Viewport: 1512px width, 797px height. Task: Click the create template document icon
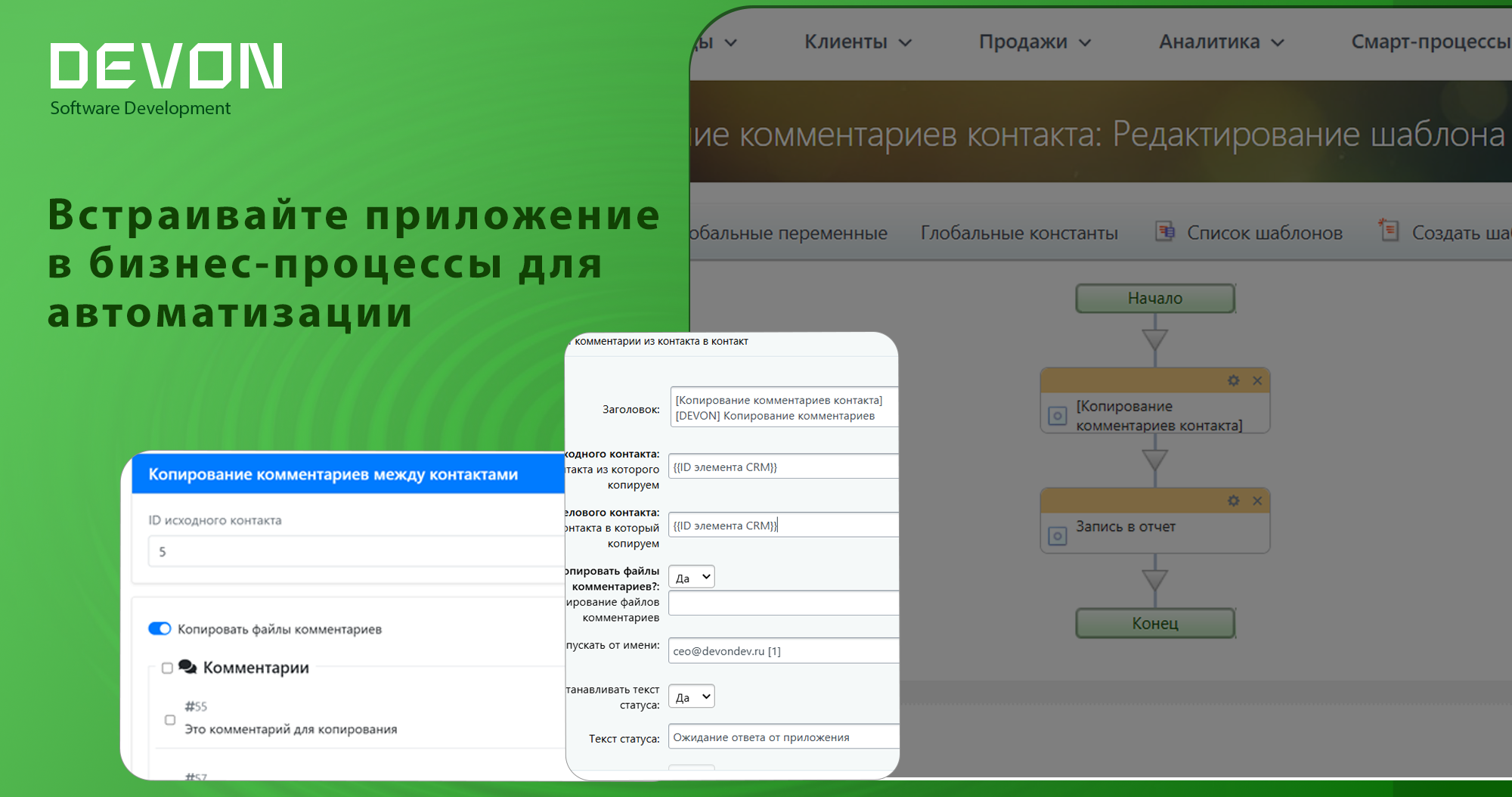pos(1388,229)
